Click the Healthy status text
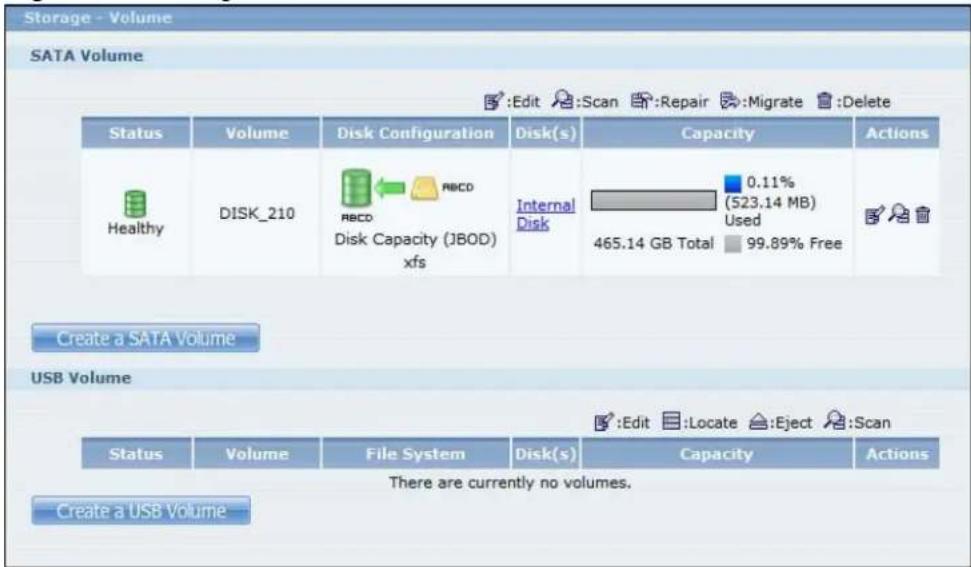The width and height of the screenshot is (971, 567). (136, 228)
